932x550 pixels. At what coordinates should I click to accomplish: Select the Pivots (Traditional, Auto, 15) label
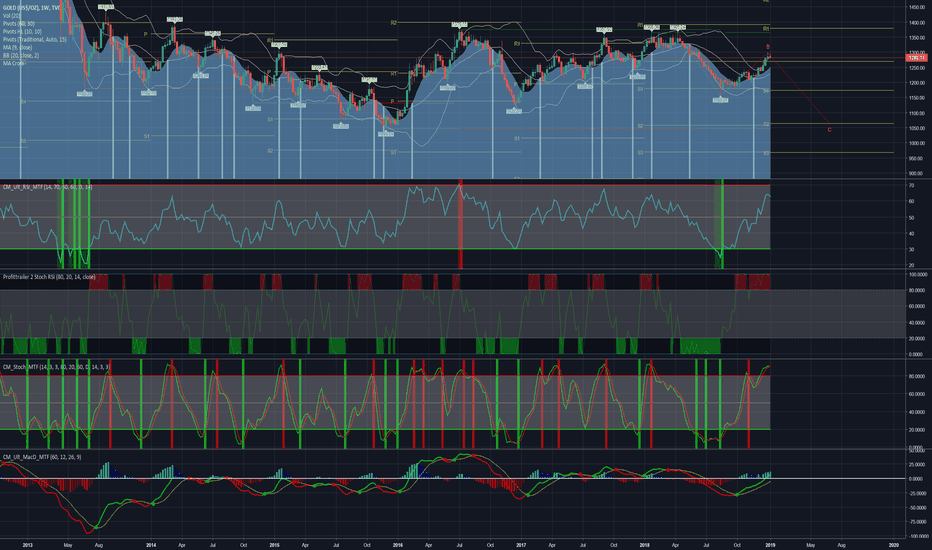pyautogui.click(x=34, y=39)
